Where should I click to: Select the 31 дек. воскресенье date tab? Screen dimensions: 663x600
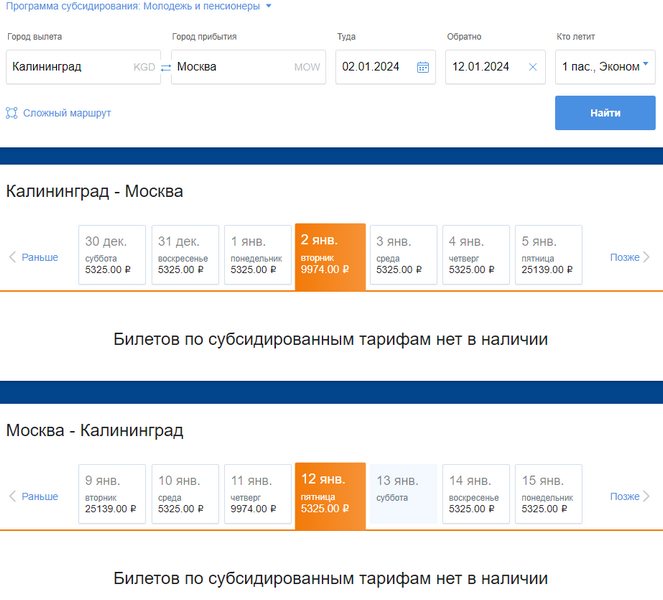pyautogui.click(x=185, y=255)
